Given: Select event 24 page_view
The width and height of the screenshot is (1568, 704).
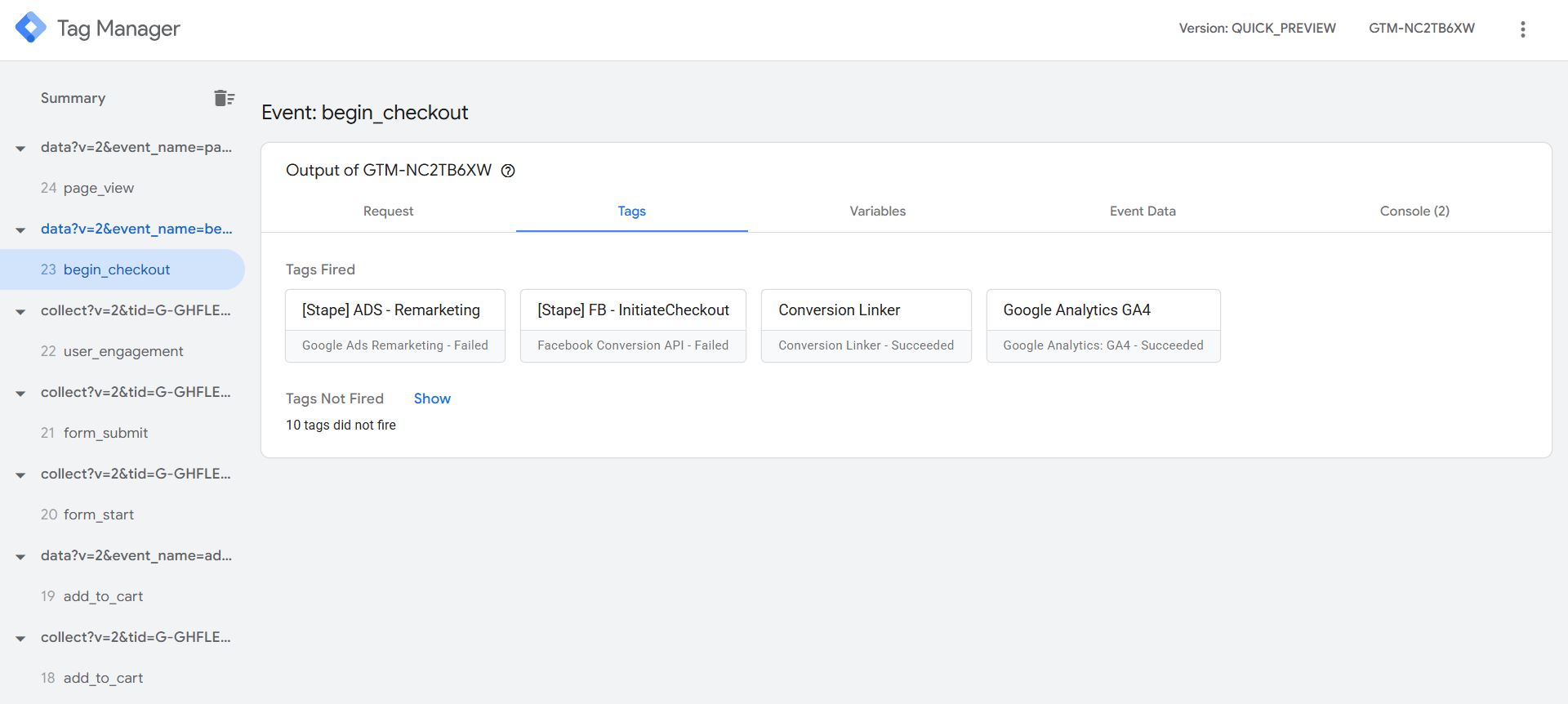Looking at the screenshot, I should pos(122,188).
